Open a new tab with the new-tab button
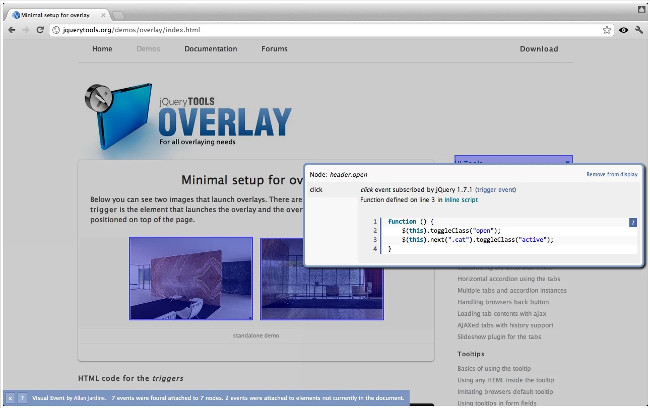This screenshot has height=408, width=650. (x=118, y=15)
